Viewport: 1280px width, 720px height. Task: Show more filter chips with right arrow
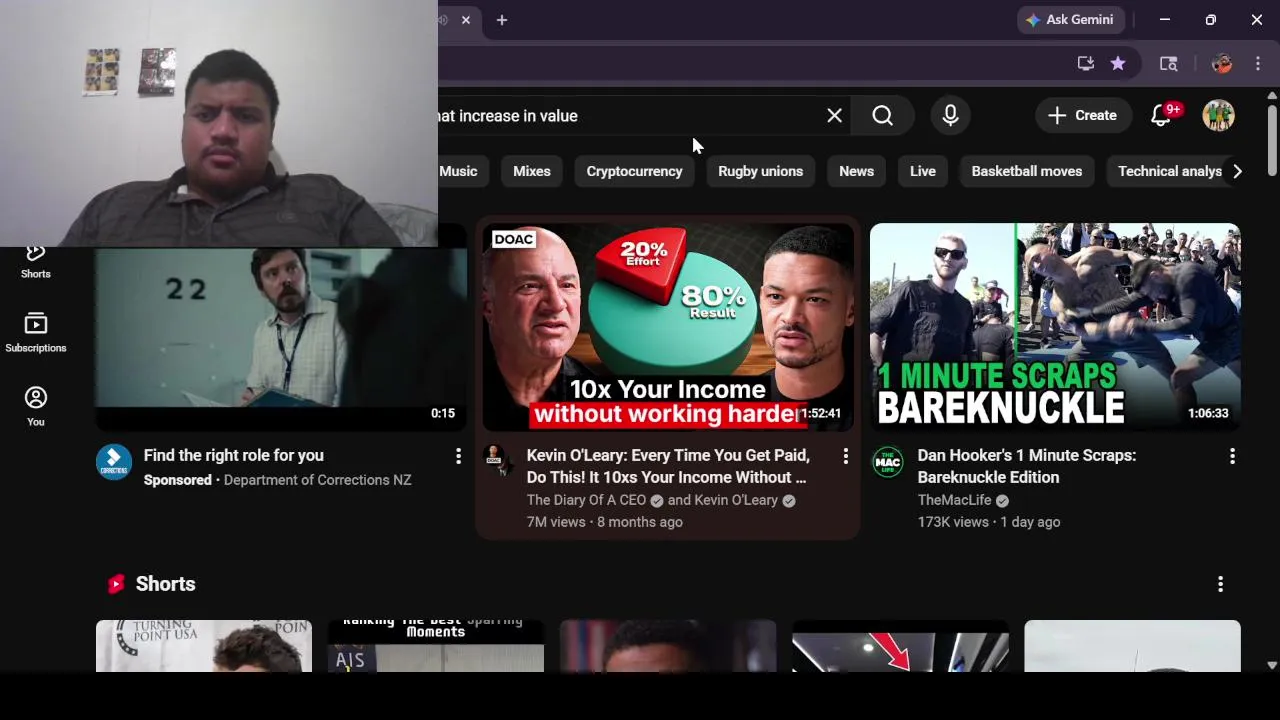(x=1237, y=171)
